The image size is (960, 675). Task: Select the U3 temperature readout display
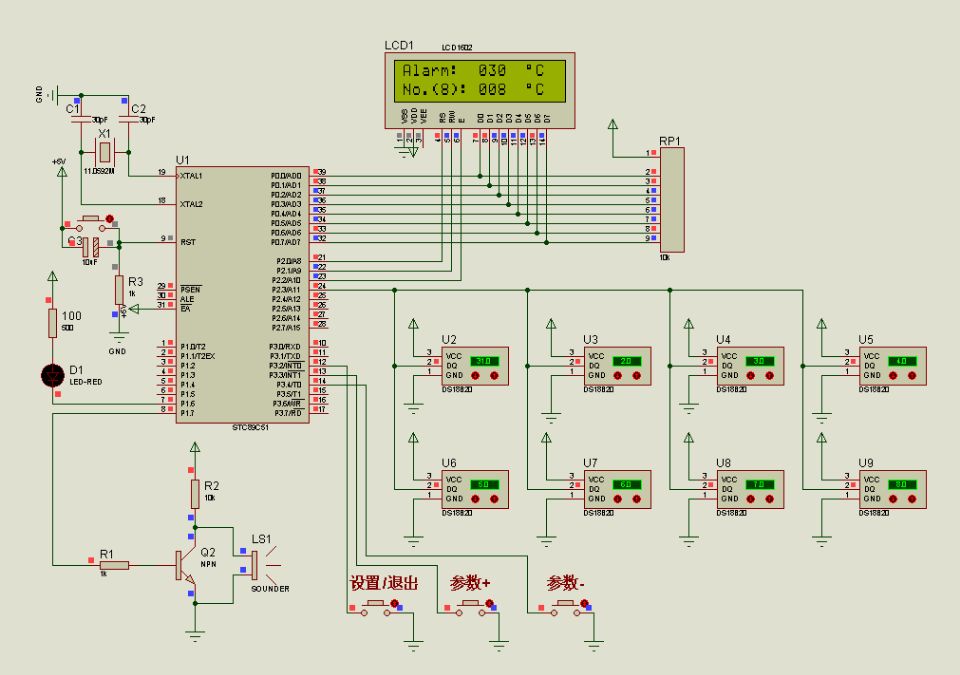(627, 361)
